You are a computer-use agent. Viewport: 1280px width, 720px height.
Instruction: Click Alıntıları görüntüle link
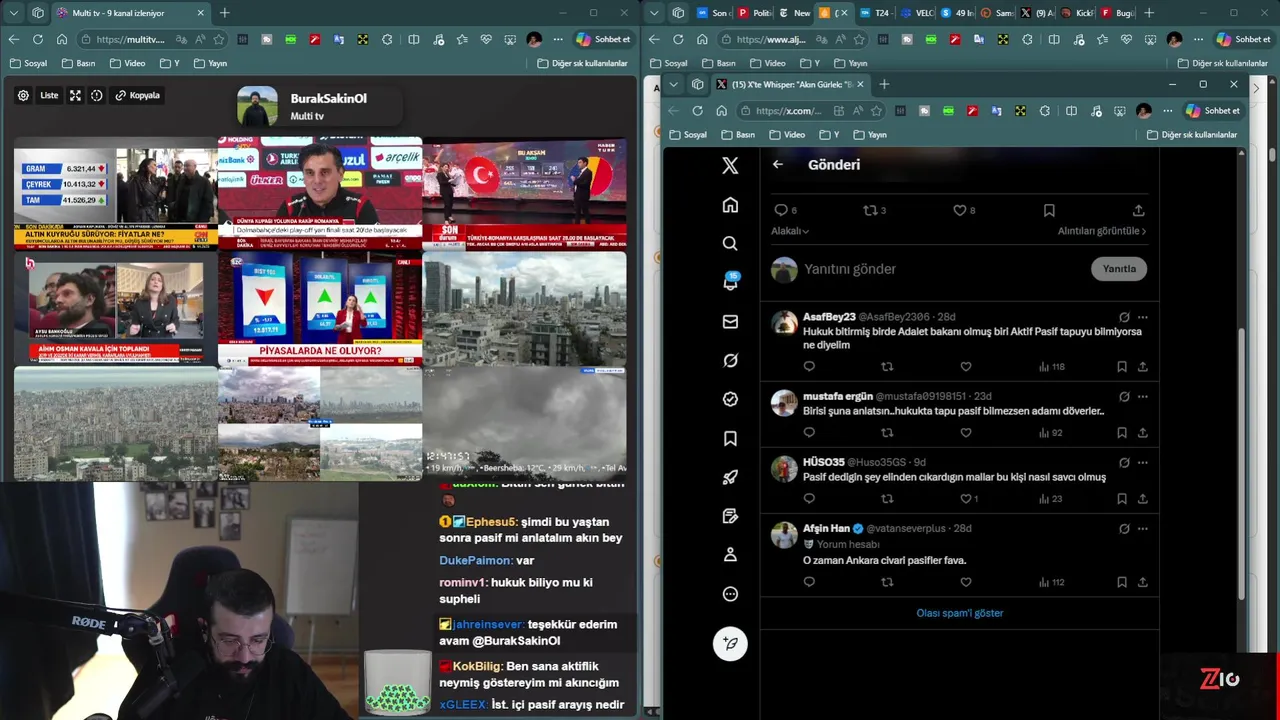(1101, 231)
